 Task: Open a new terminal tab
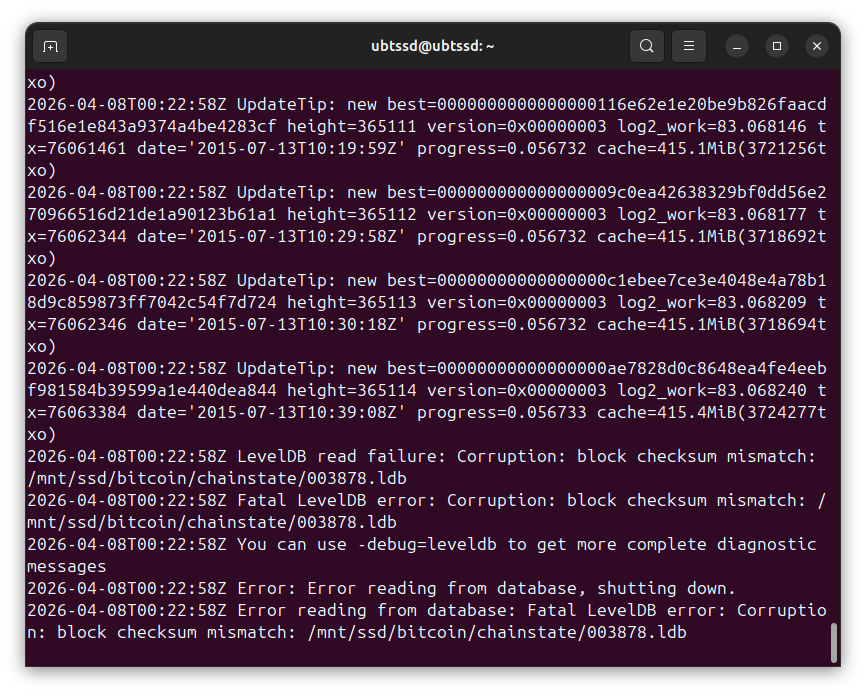pos(50,46)
